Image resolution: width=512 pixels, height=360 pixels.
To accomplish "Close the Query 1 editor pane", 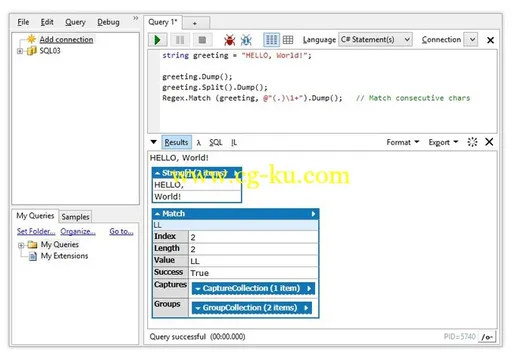I will coord(490,40).
